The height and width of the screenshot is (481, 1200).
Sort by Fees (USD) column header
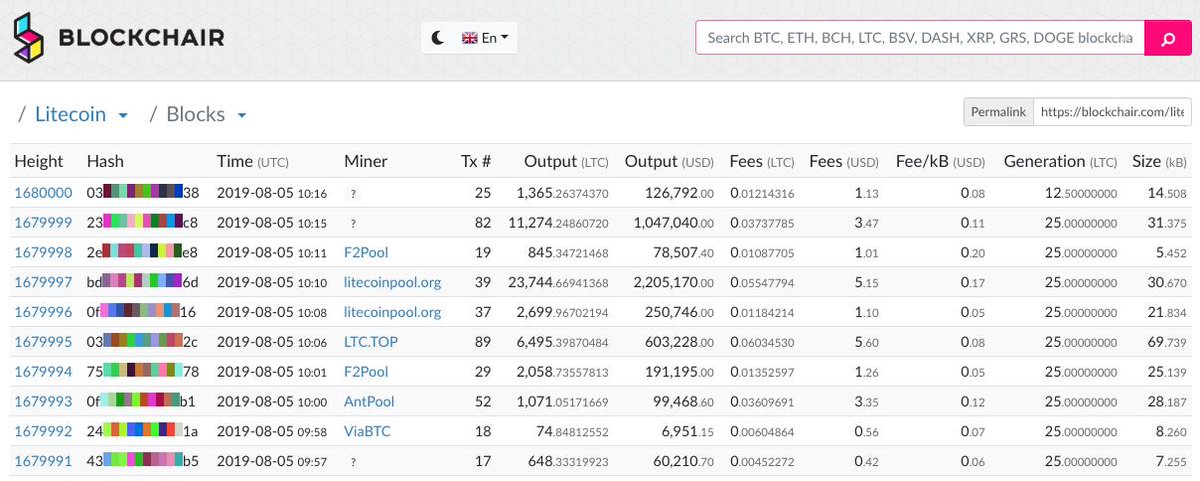coord(843,161)
